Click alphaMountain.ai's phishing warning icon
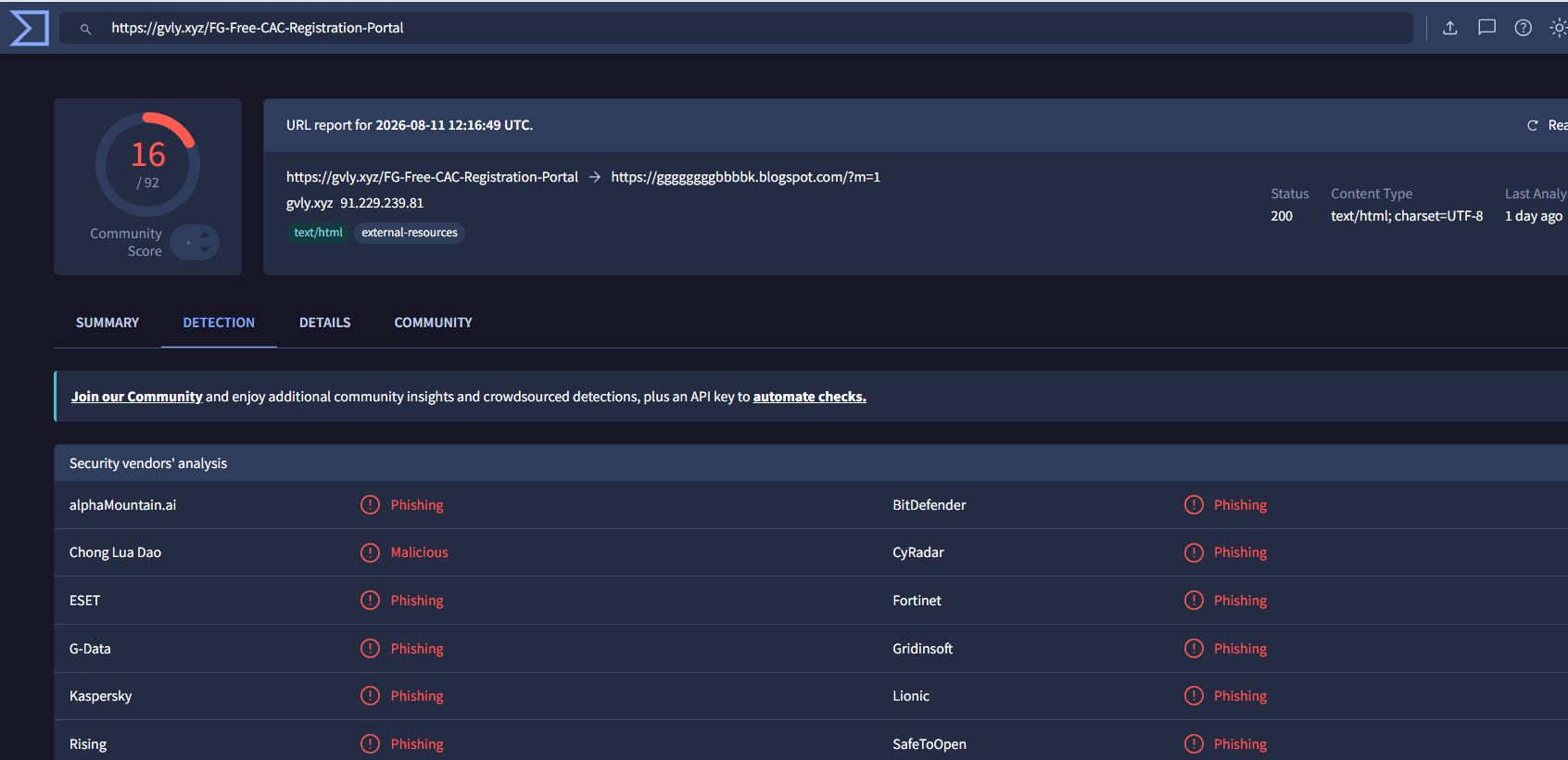This screenshot has width=1568, height=760. (370, 505)
